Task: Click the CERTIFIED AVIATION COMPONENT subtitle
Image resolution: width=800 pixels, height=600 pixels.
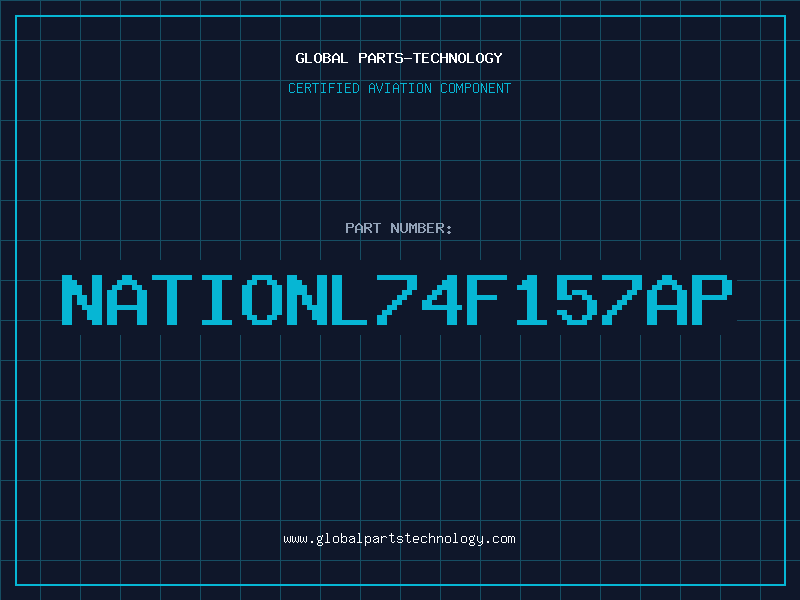Action: click(x=399, y=88)
